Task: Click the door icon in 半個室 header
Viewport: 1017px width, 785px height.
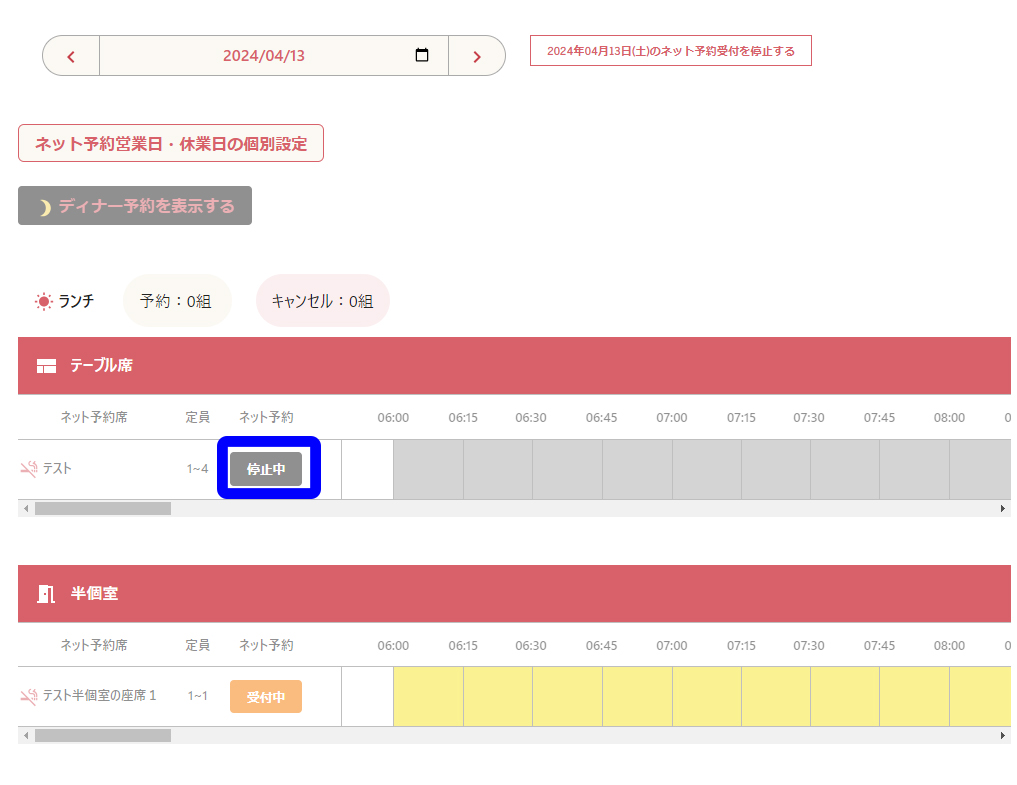Action: point(46,594)
